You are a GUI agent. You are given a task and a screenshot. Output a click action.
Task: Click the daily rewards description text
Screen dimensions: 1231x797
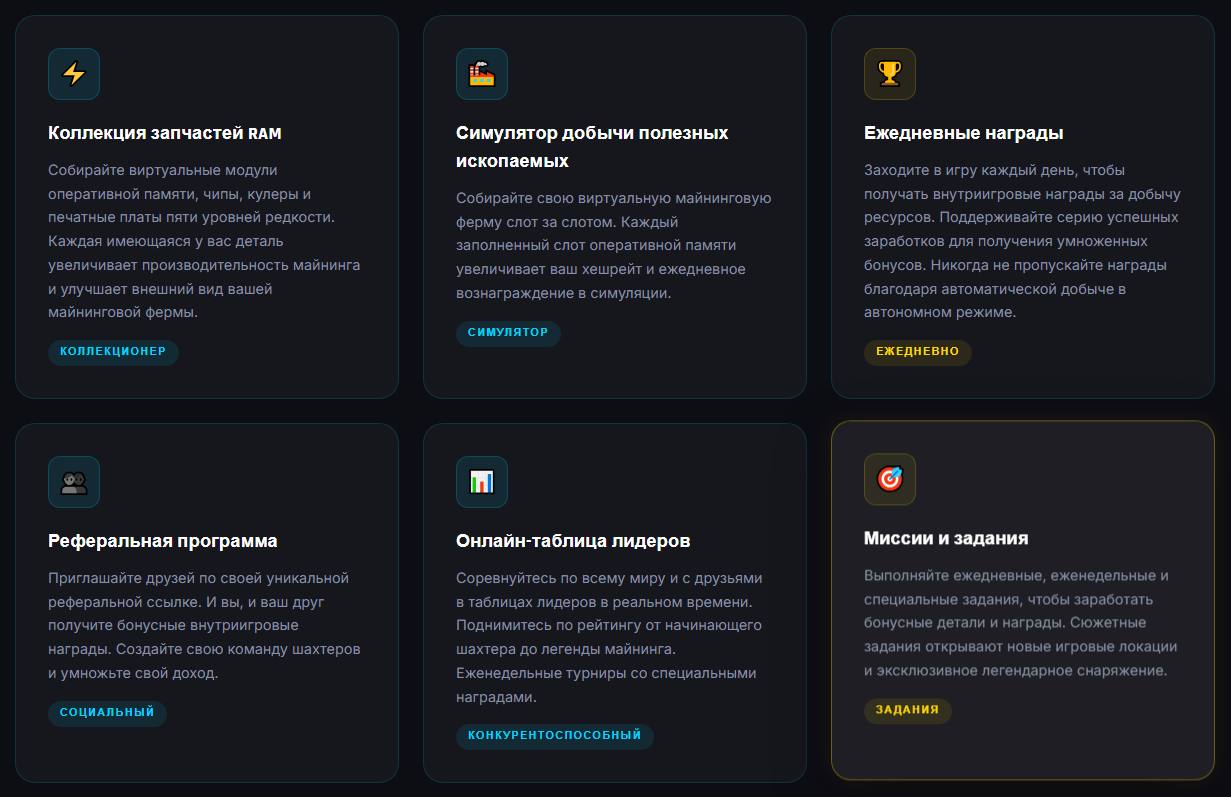point(1021,241)
